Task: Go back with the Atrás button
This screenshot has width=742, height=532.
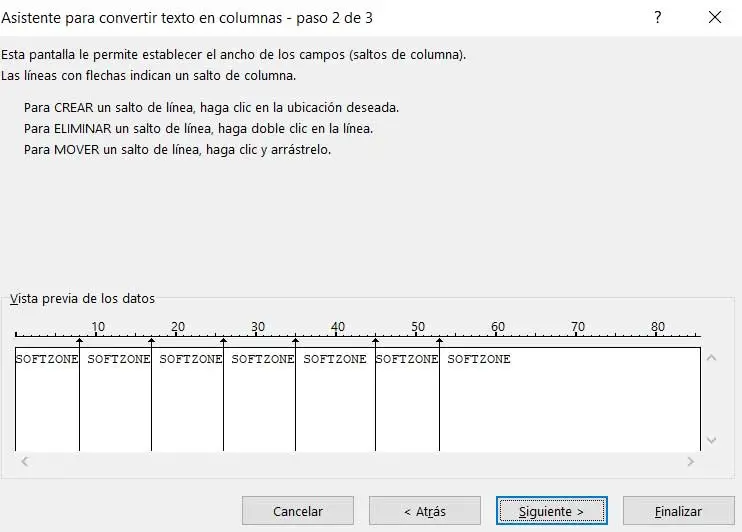Action: [425, 511]
